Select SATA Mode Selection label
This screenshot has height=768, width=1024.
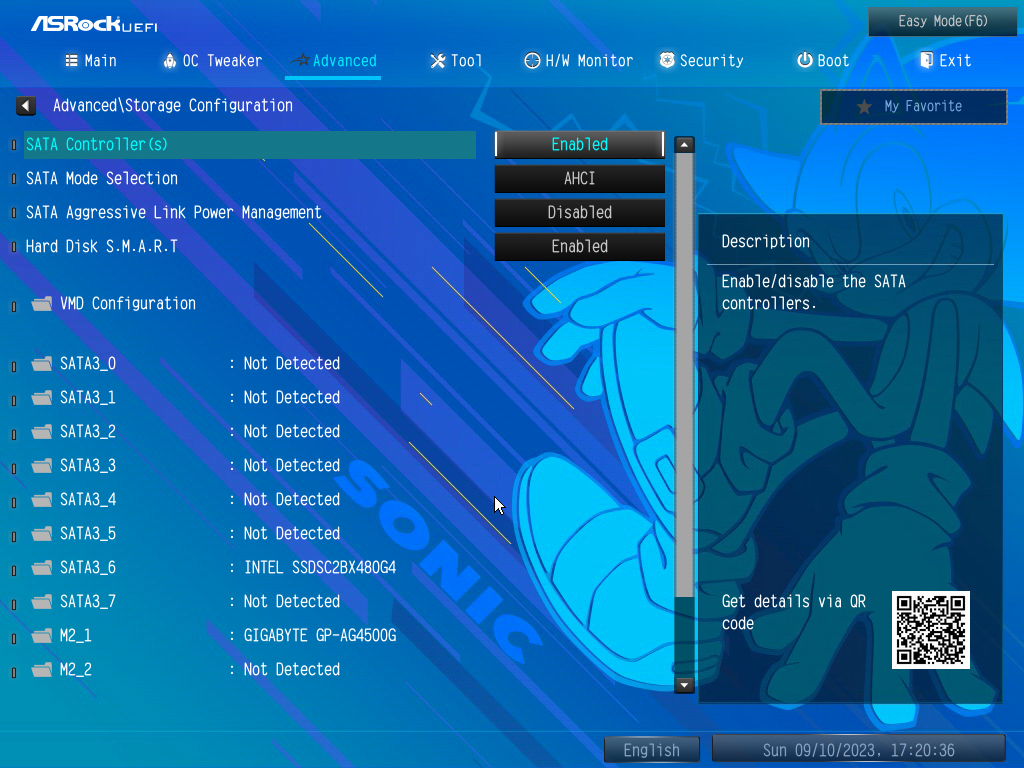point(102,178)
